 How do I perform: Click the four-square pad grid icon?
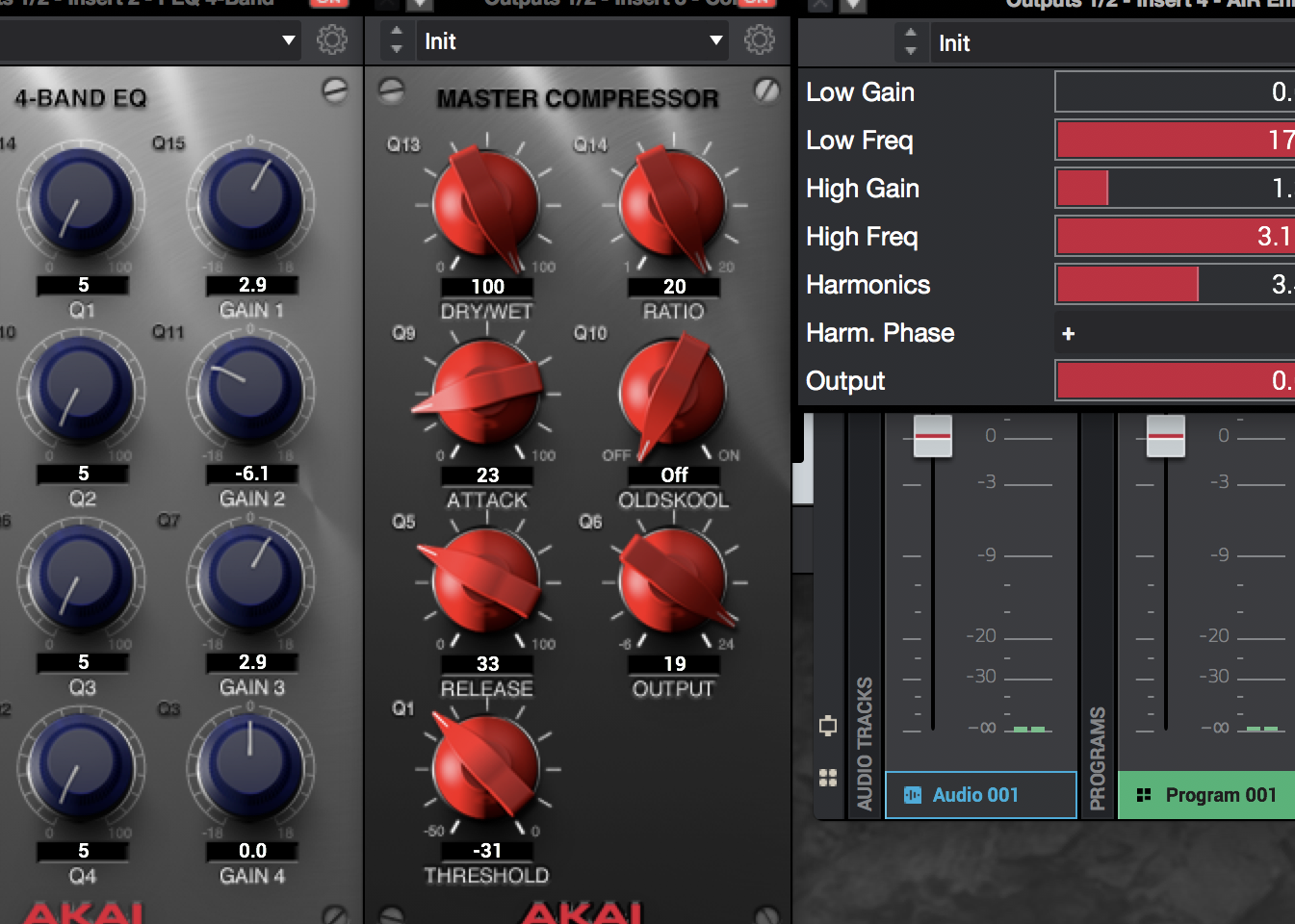click(827, 778)
